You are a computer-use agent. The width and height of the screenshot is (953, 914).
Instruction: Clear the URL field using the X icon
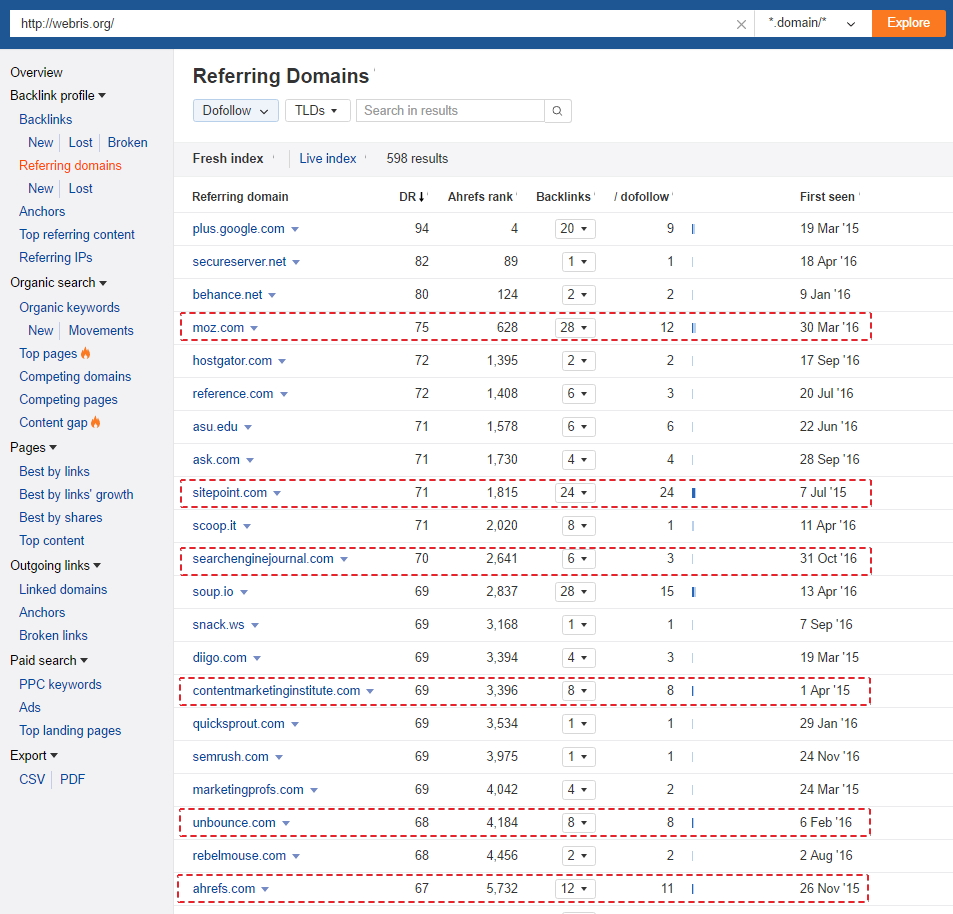pyautogui.click(x=740, y=23)
